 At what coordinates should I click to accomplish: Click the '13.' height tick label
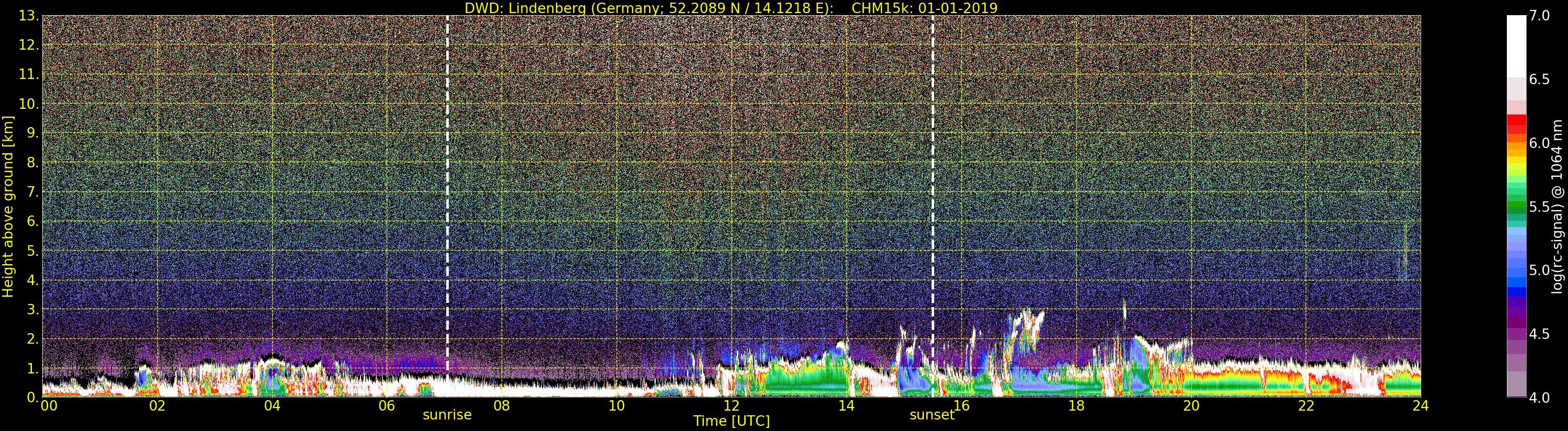pyautogui.click(x=29, y=16)
